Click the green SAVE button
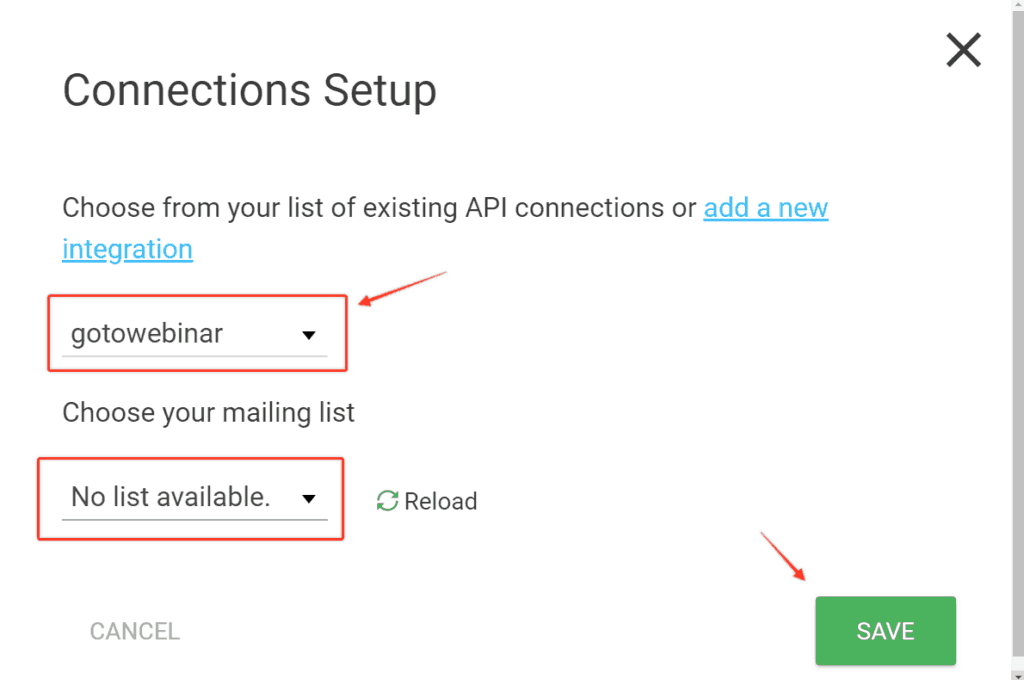This screenshot has width=1024, height=680. [x=886, y=630]
